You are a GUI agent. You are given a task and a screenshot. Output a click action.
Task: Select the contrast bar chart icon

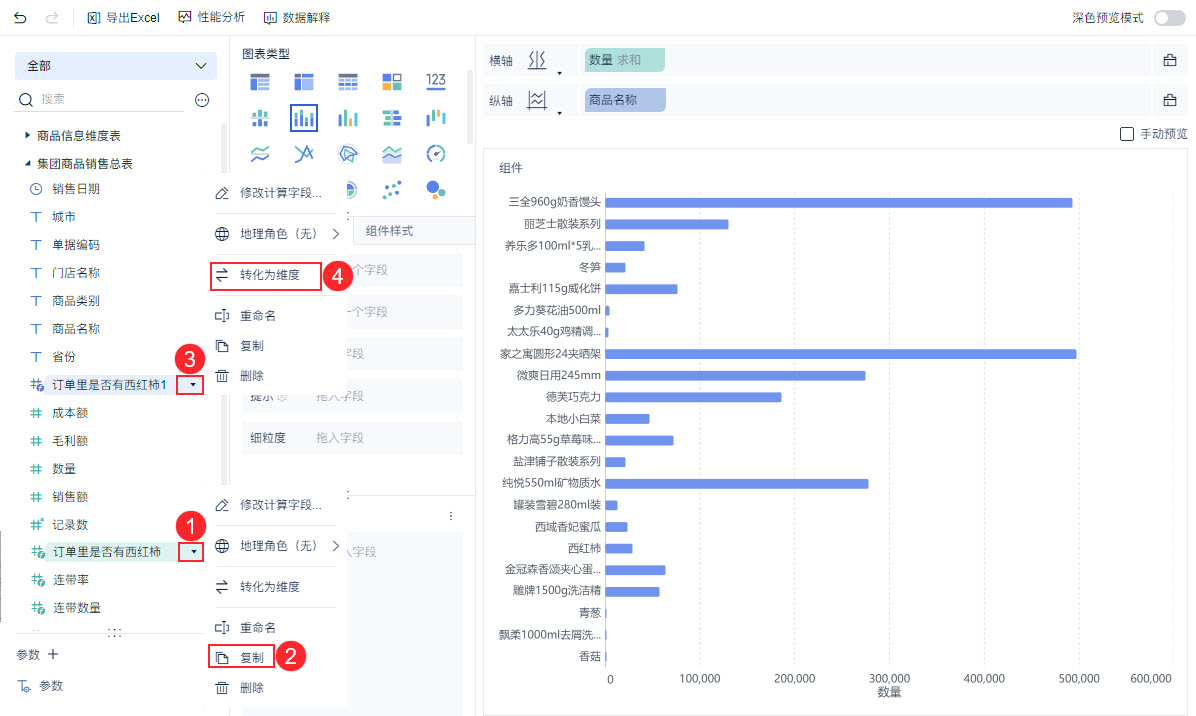click(392, 118)
